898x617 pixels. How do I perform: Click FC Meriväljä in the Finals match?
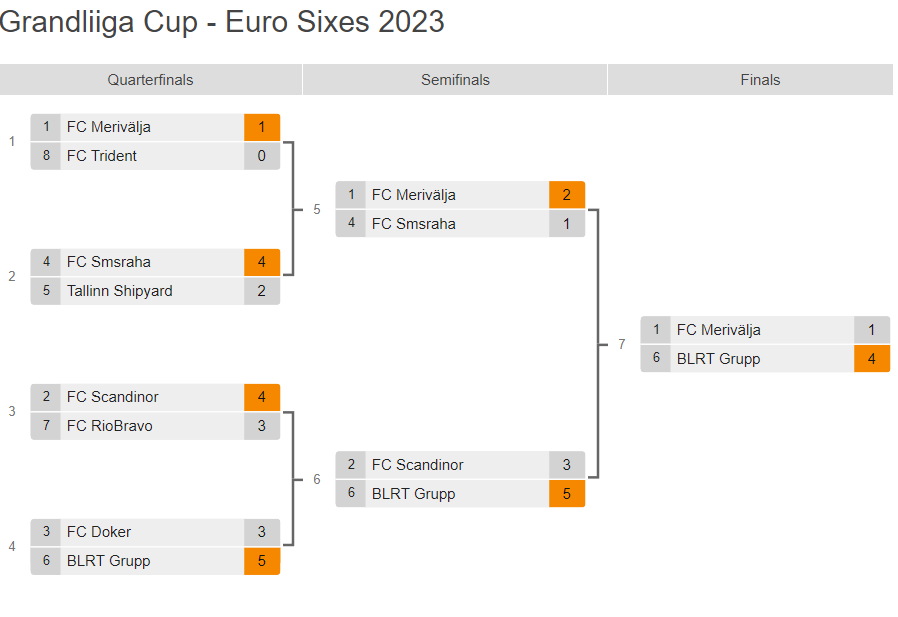[x=718, y=330]
